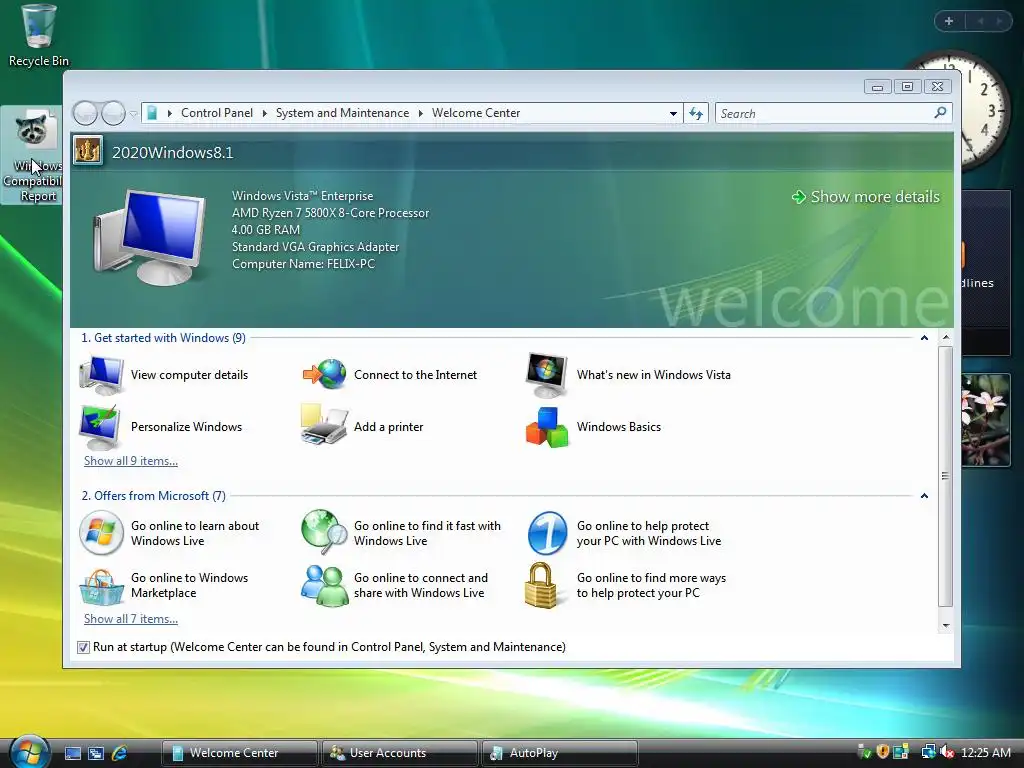The image size is (1024, 768).
Task: Click the padlock protect your PC icon
Action: point(541,585)
